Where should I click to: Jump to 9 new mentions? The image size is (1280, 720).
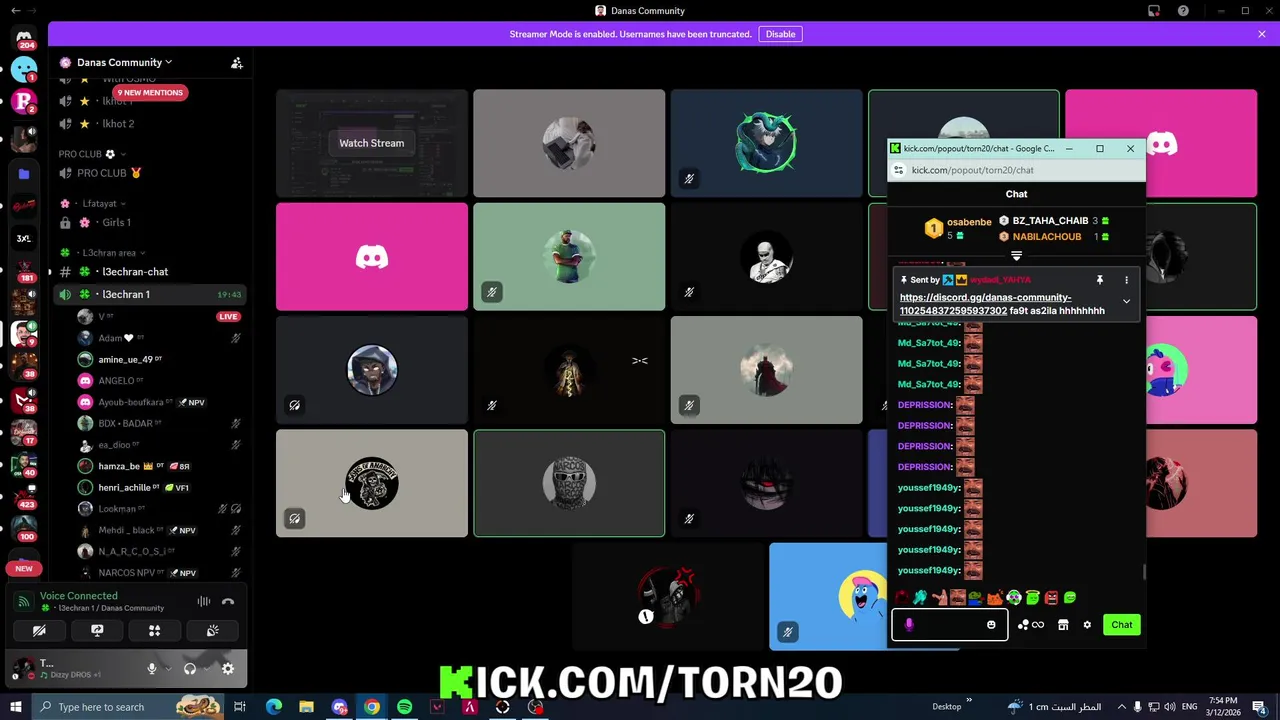(x=150, y=92)
